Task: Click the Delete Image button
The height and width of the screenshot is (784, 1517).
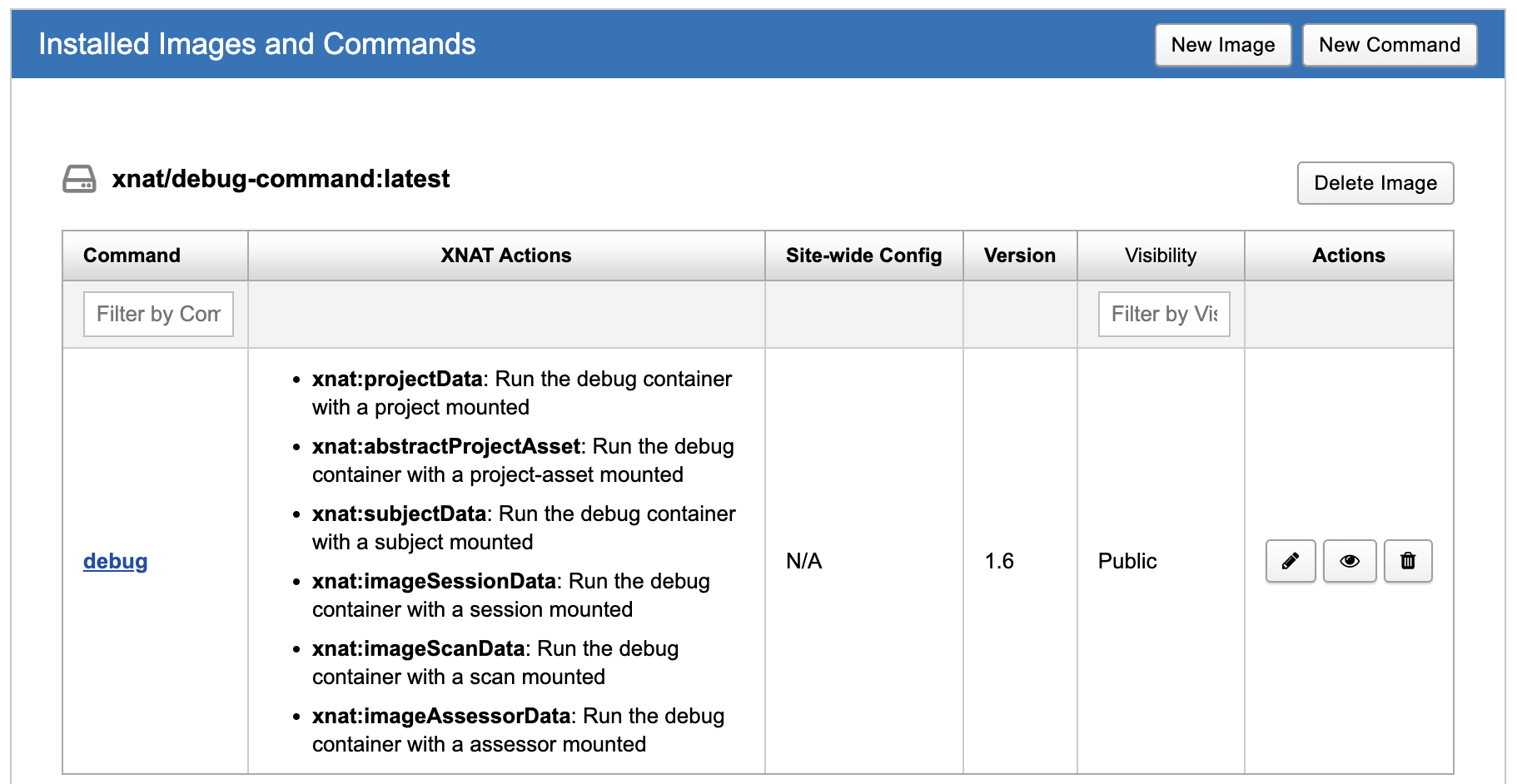Action: [x=1375, y=183]
